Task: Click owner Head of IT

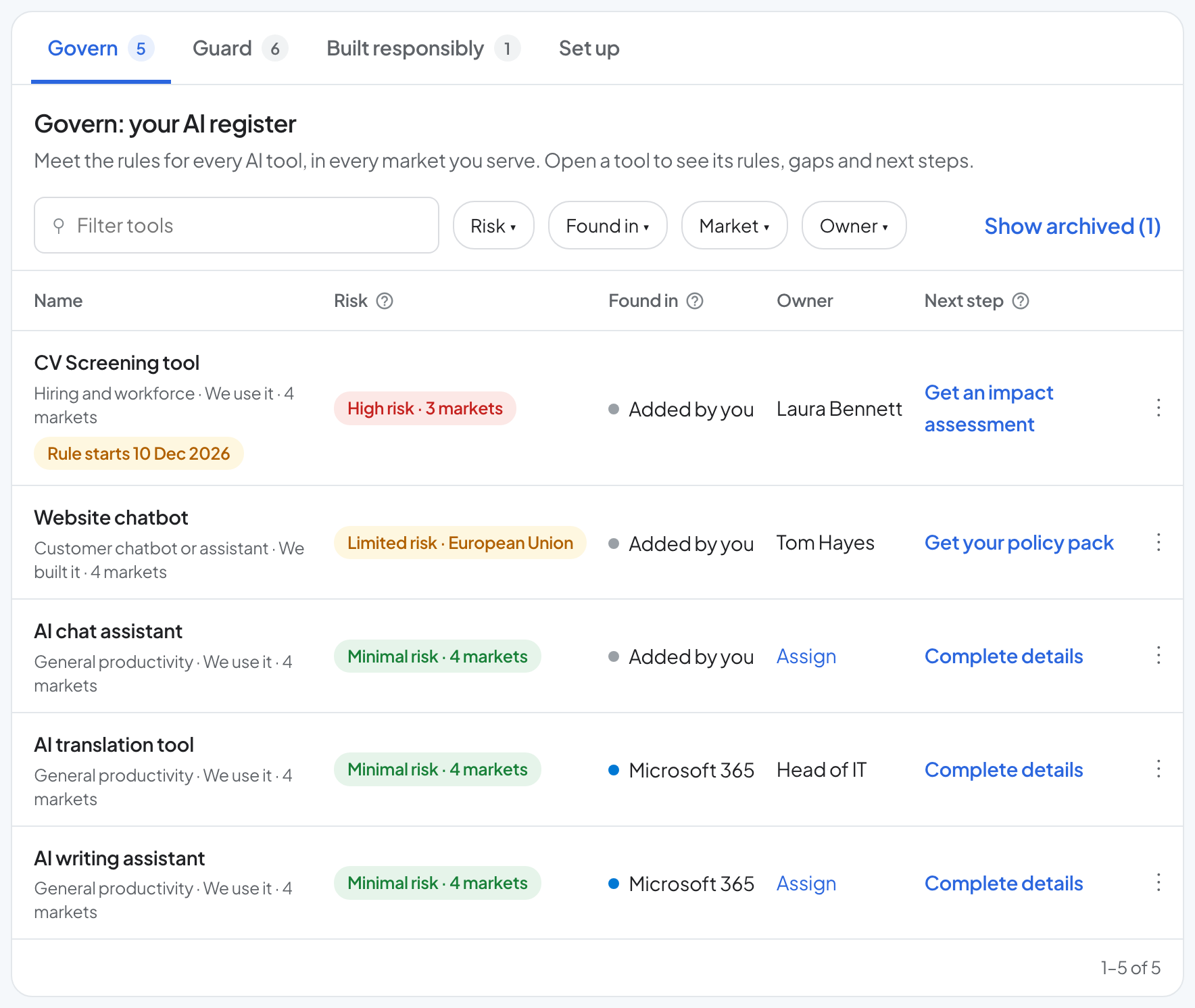Action: coord(821,769)
